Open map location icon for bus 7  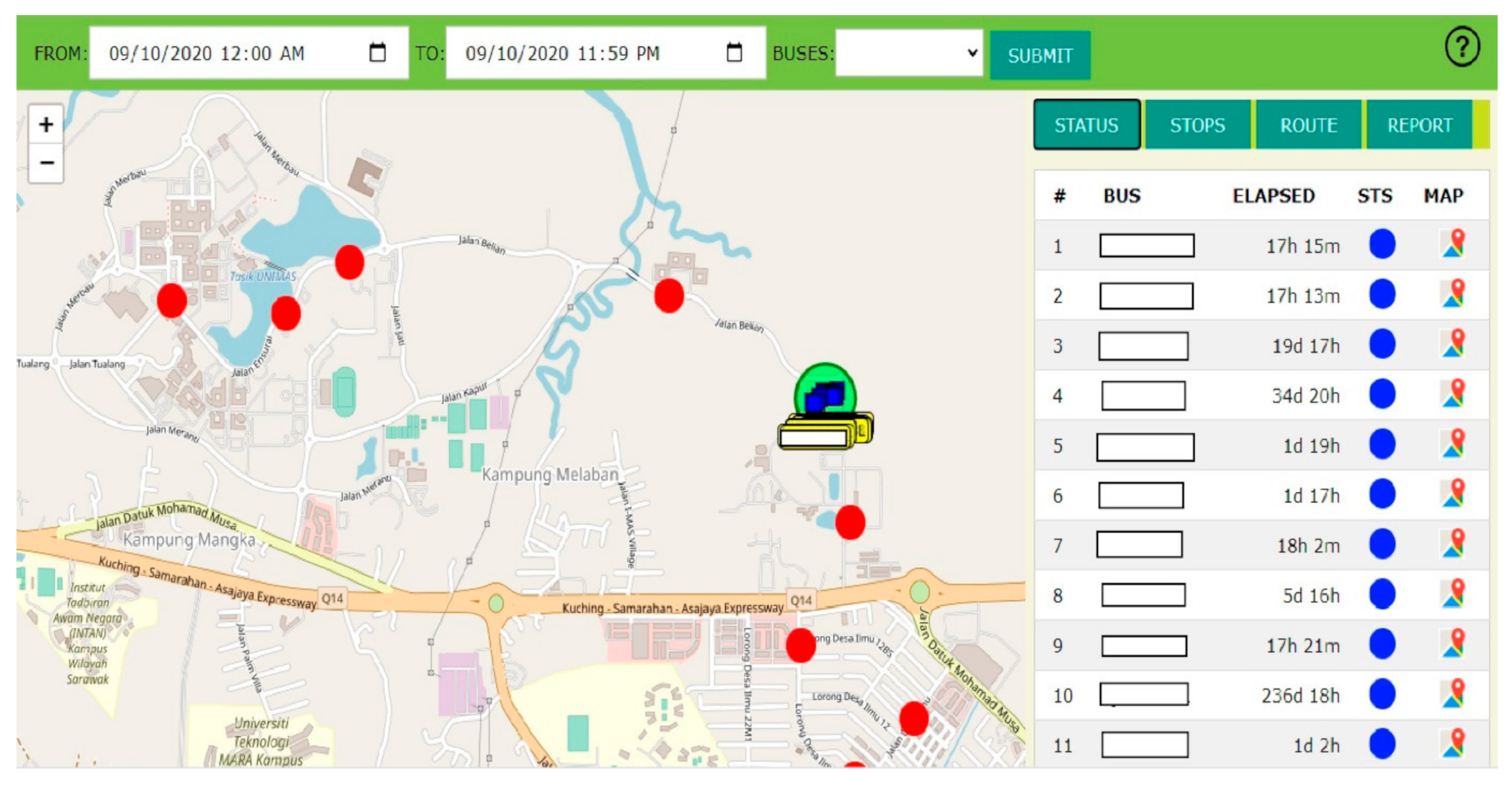[1453, 545]
